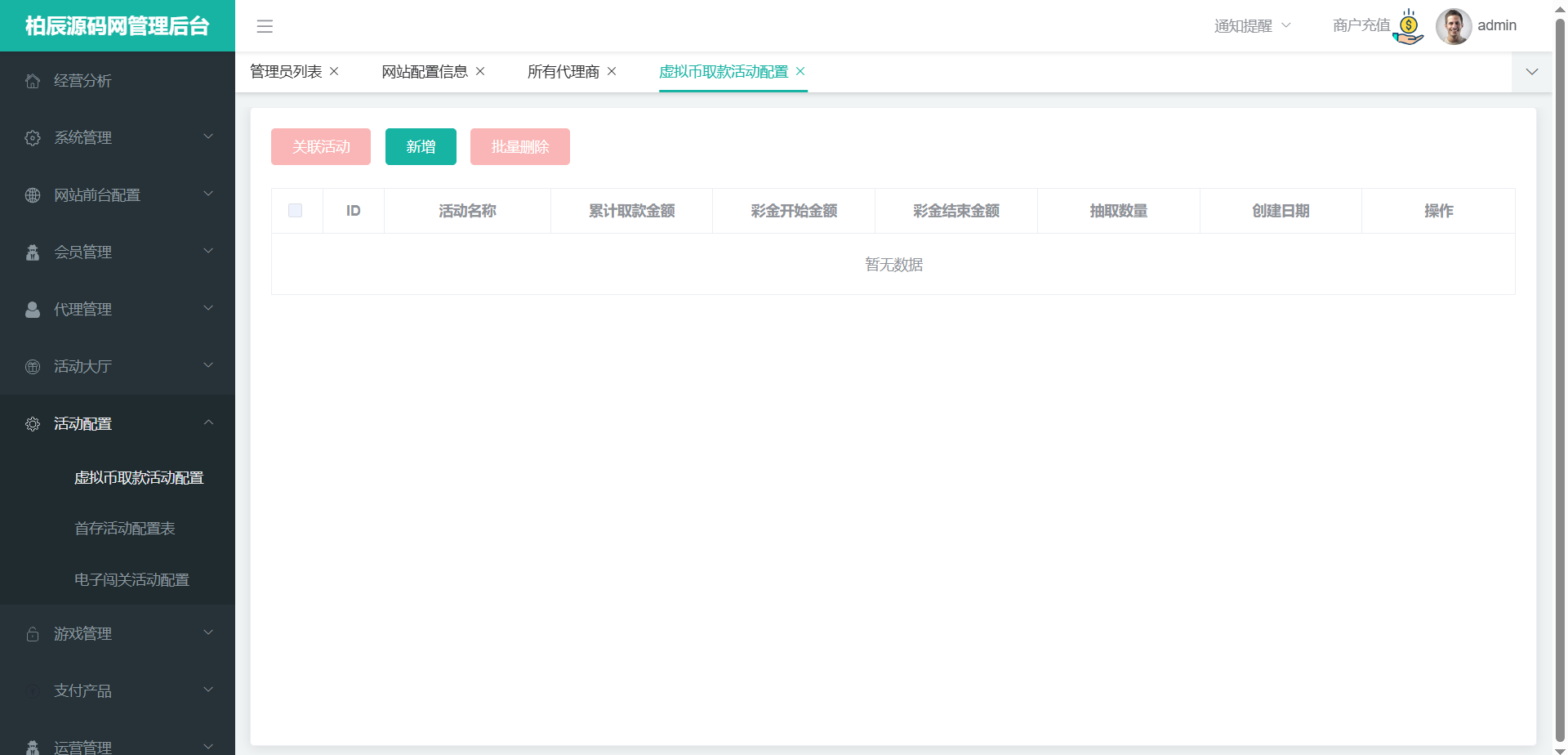Click the 暂无数据 empty table message
The height and width of the screenshot is (755, 1568).
click(894, 265)
